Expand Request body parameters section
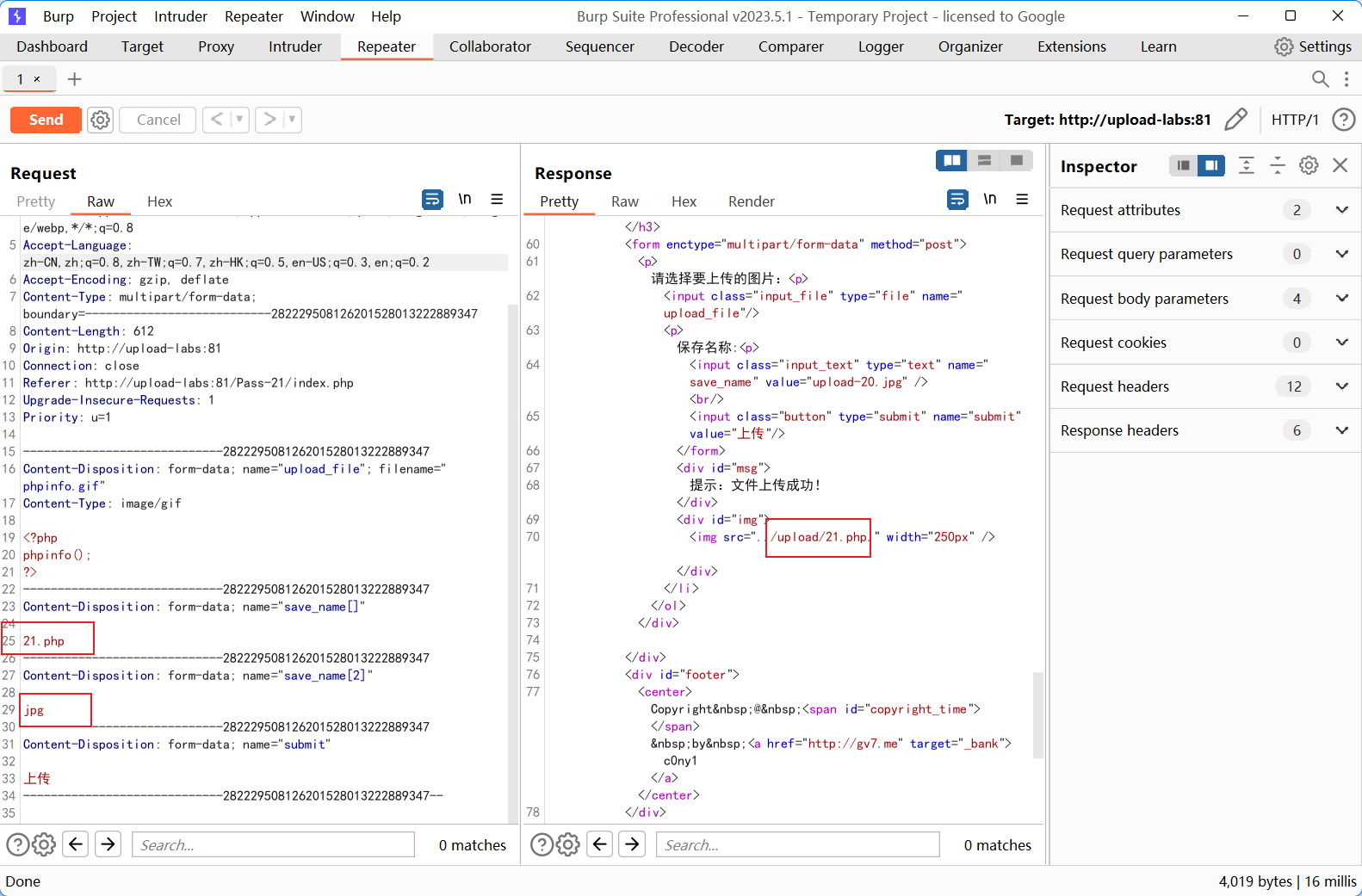This screenshot has width=1362, height=896. pos(1204,299)
